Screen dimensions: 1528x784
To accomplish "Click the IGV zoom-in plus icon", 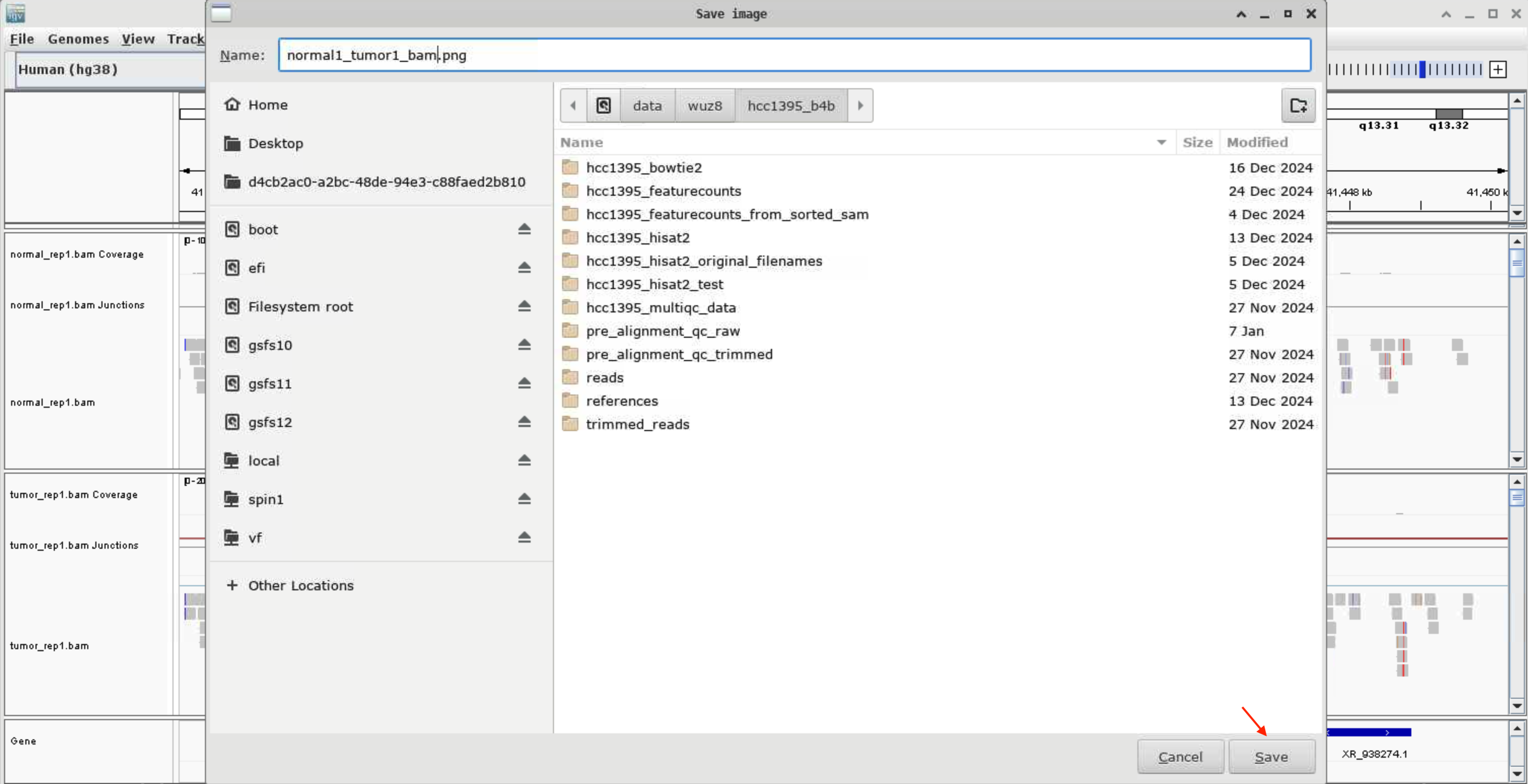I will click(x=1498, y=70).
